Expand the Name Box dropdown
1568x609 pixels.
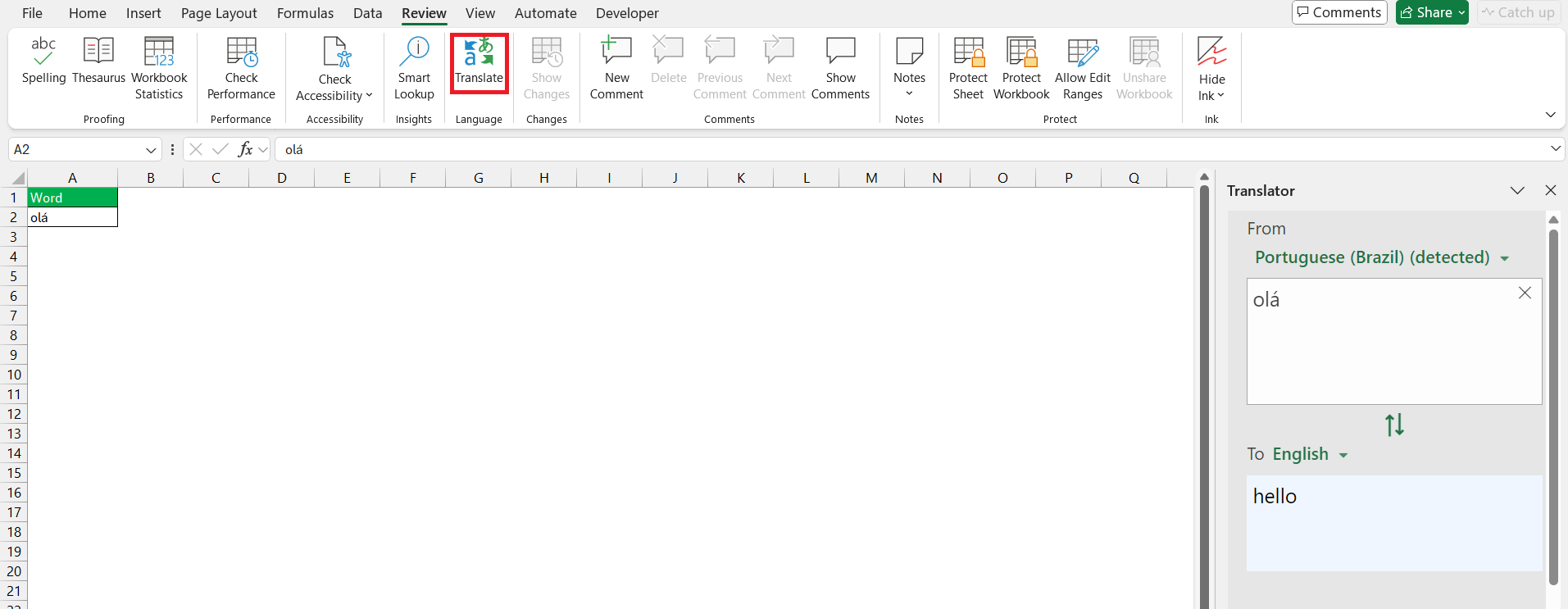point(151,150)
